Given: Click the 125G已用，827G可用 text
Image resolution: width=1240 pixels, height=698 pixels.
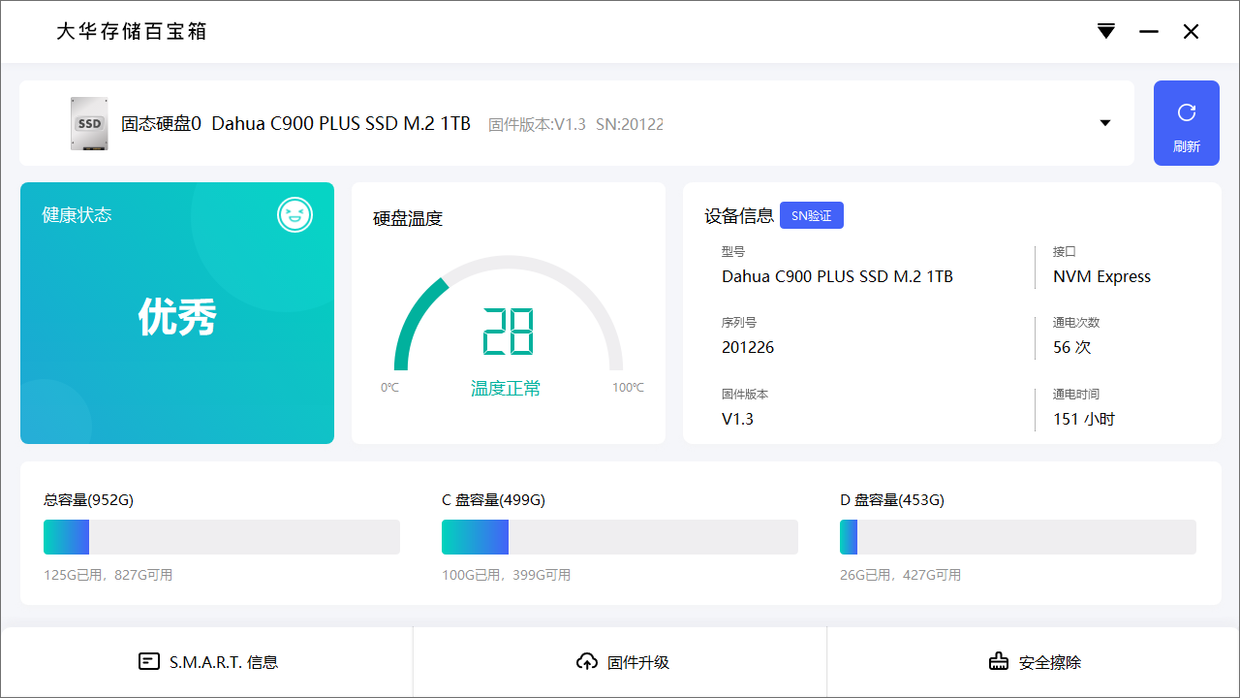Looking at the screenshot, I should (x=108, y=575).
